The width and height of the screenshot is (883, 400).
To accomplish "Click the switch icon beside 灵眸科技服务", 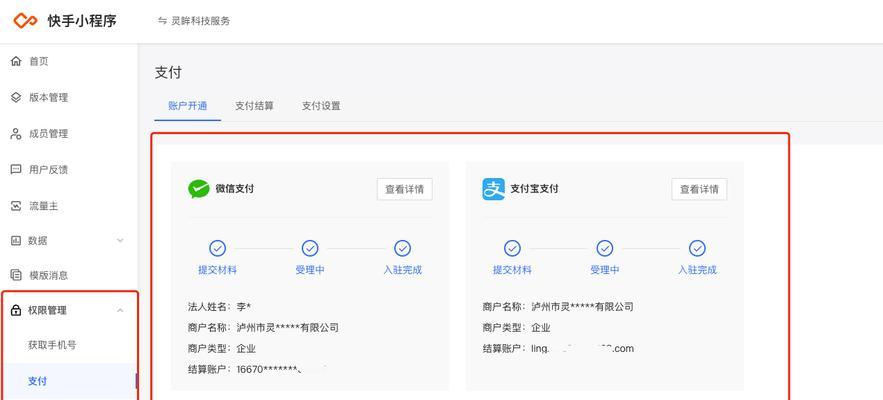I will point(162,21).
